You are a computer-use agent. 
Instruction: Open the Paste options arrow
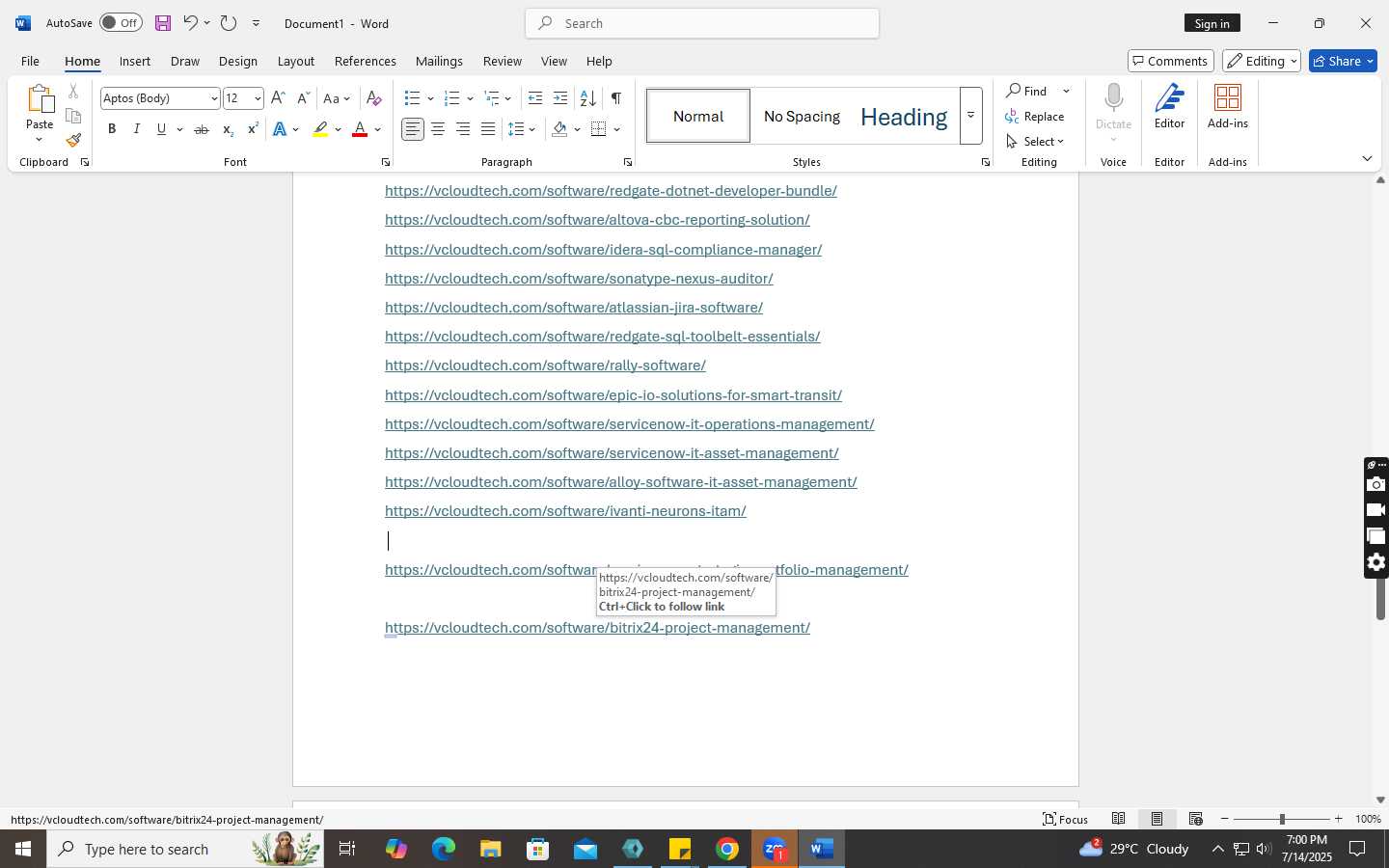tap(40, 141)
